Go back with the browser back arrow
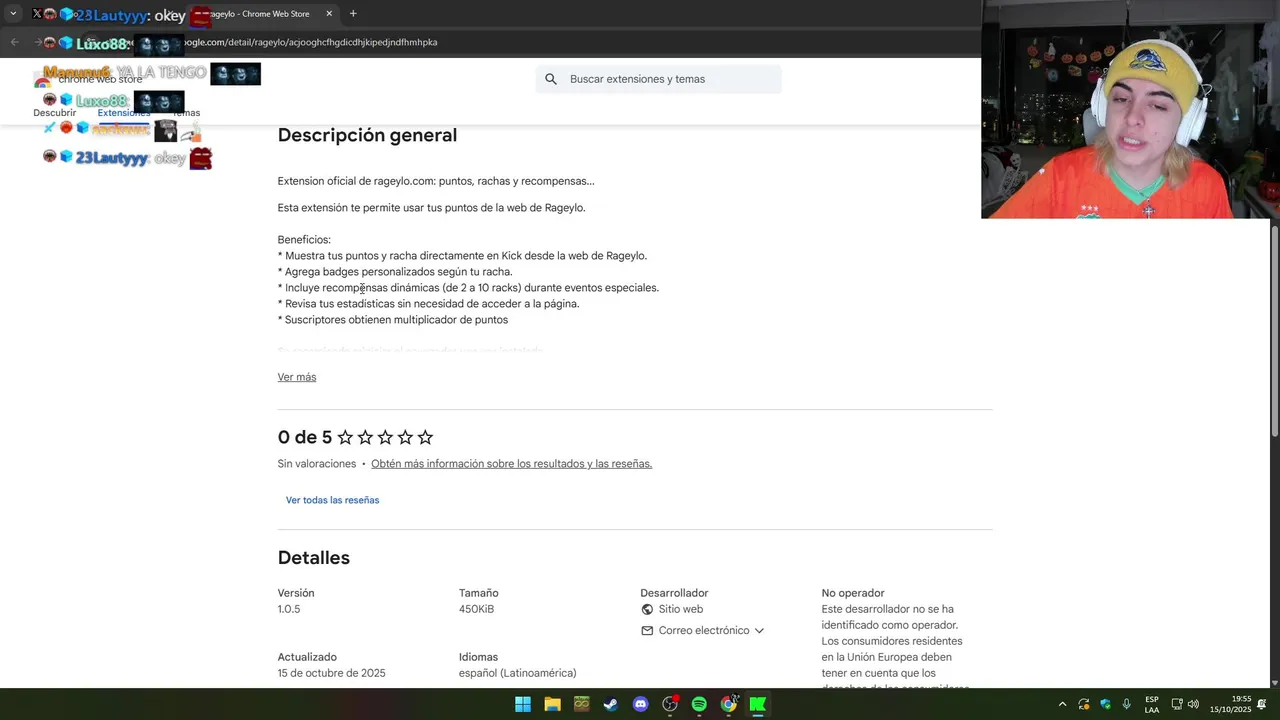This screenshot has height=720, width=1280. pos(14,42)
